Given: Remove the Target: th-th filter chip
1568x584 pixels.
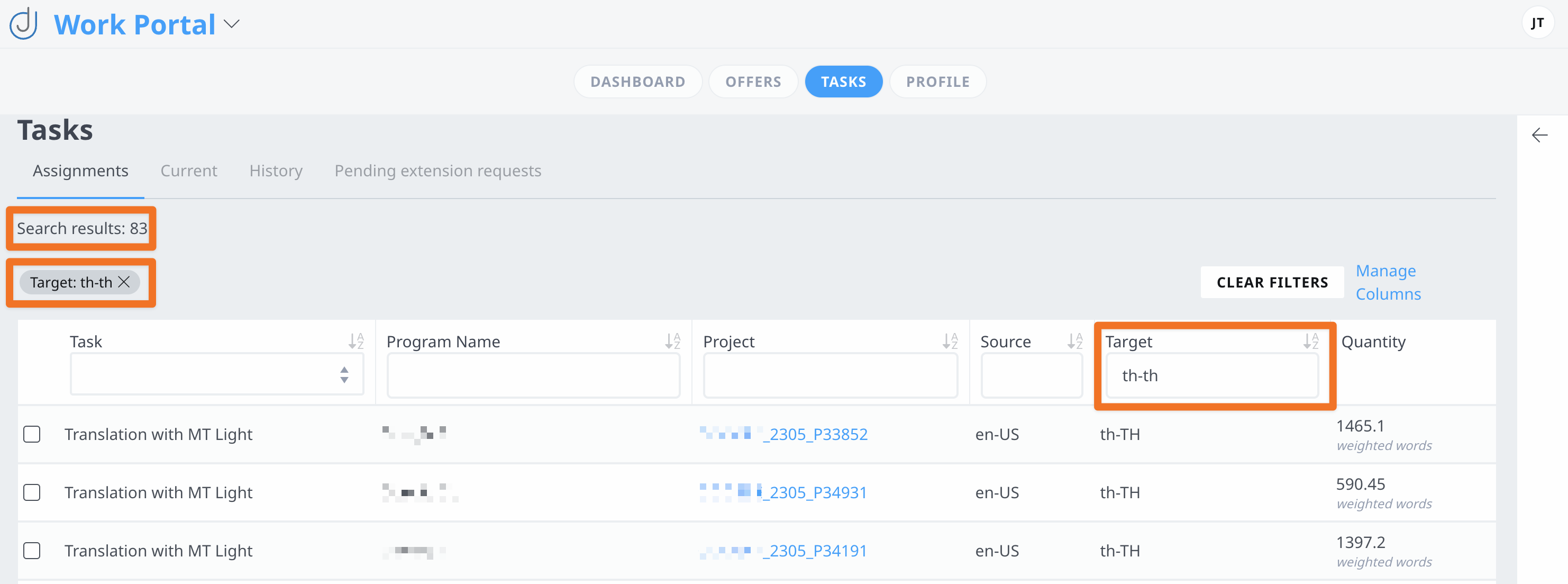Looking at the screenshot, I should (x=124, y=282).
